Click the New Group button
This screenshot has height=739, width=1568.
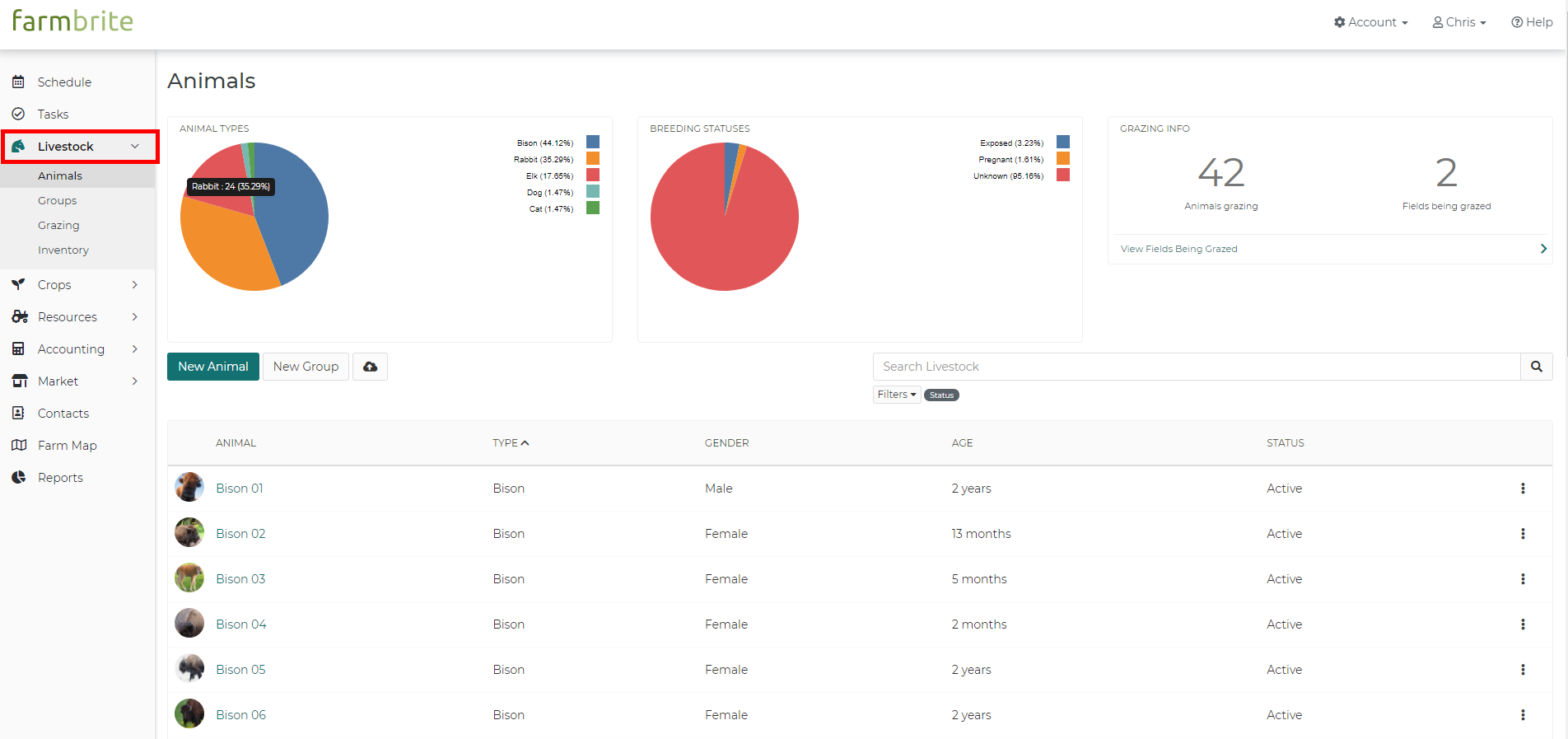coord(306,367)
